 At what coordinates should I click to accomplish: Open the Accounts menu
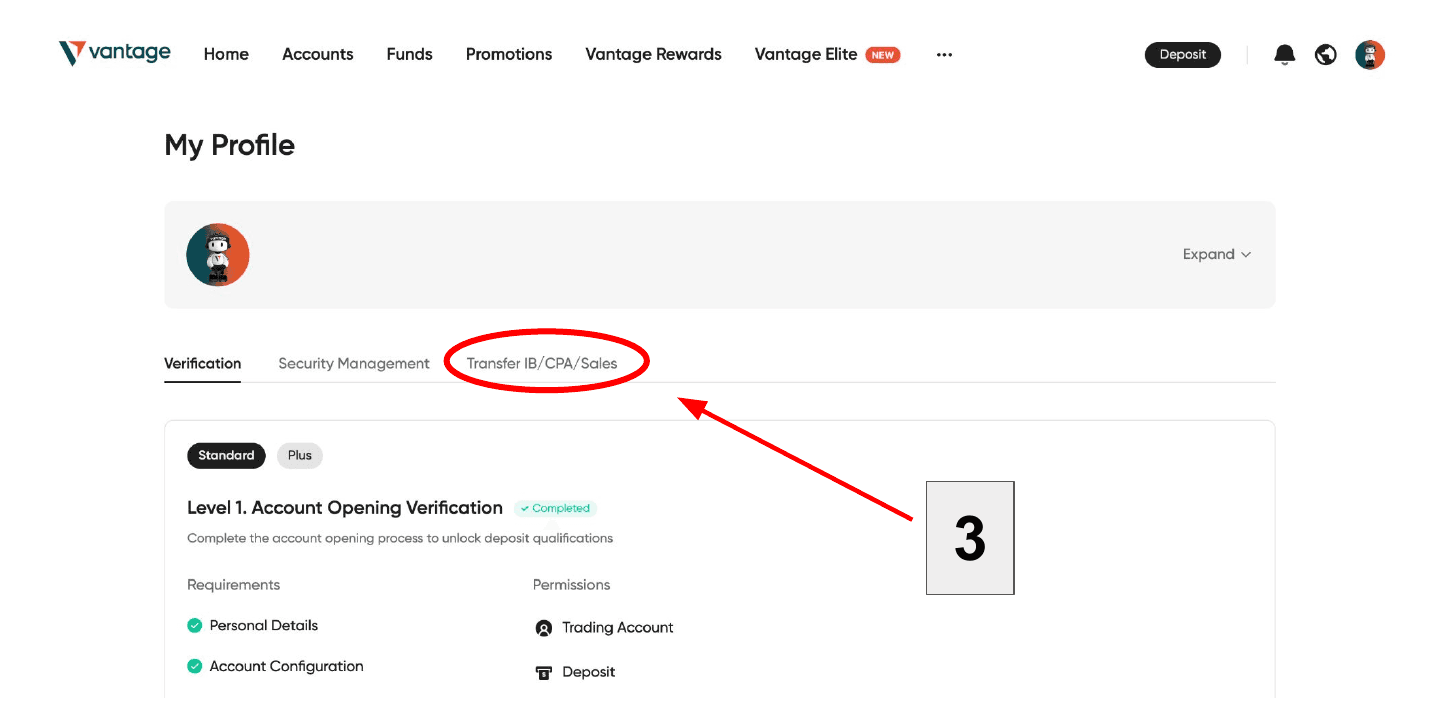tap(318, 54)
